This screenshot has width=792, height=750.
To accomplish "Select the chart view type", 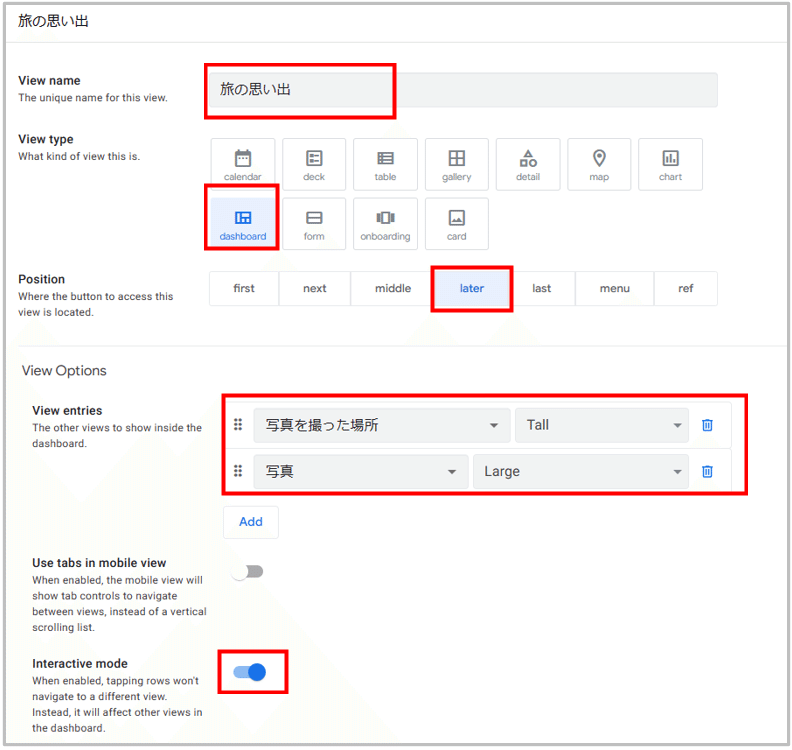I will coord(670,165).
